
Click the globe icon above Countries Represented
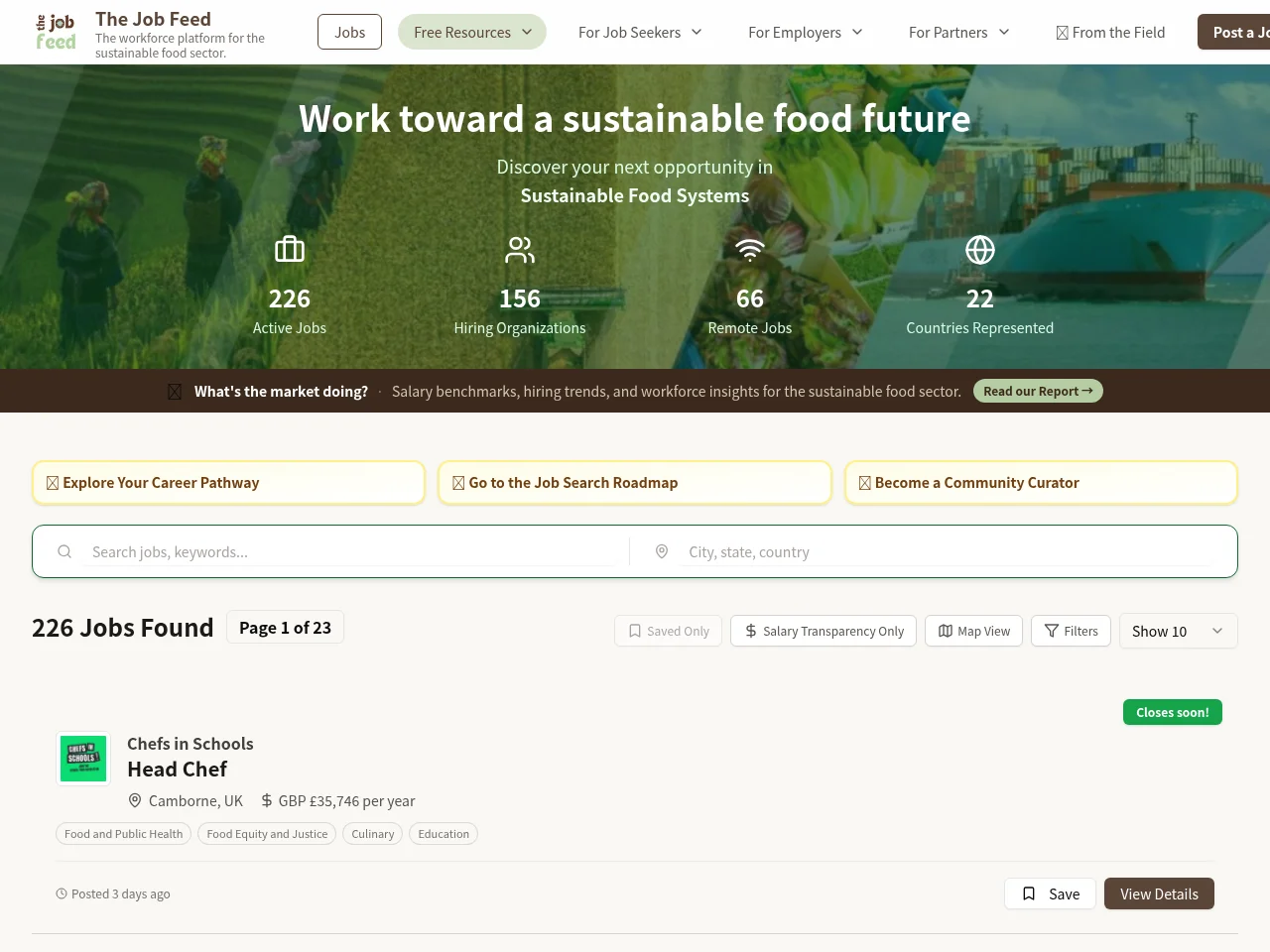point(980,249)
